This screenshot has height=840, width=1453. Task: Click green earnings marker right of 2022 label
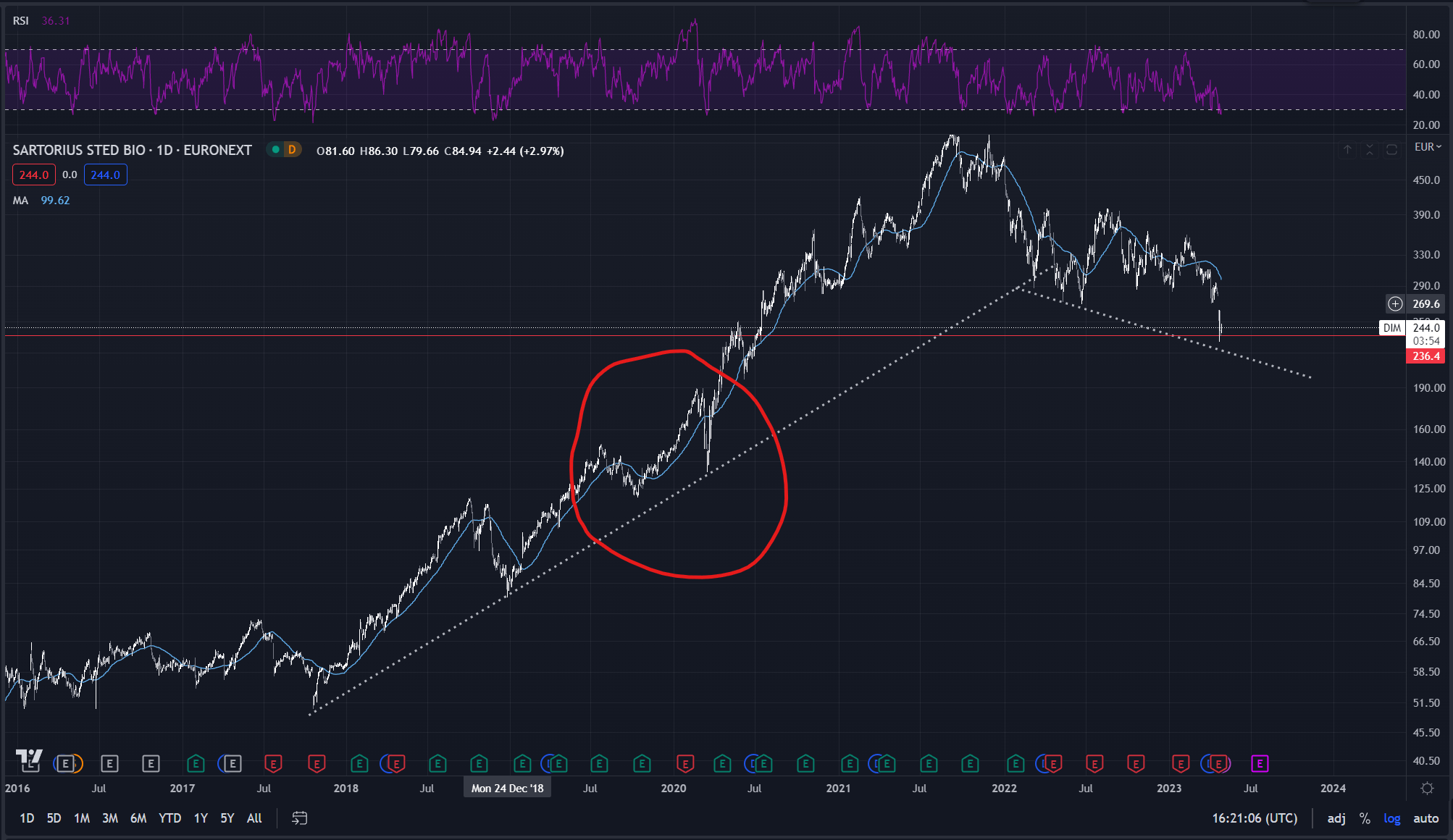[1016, 764]
